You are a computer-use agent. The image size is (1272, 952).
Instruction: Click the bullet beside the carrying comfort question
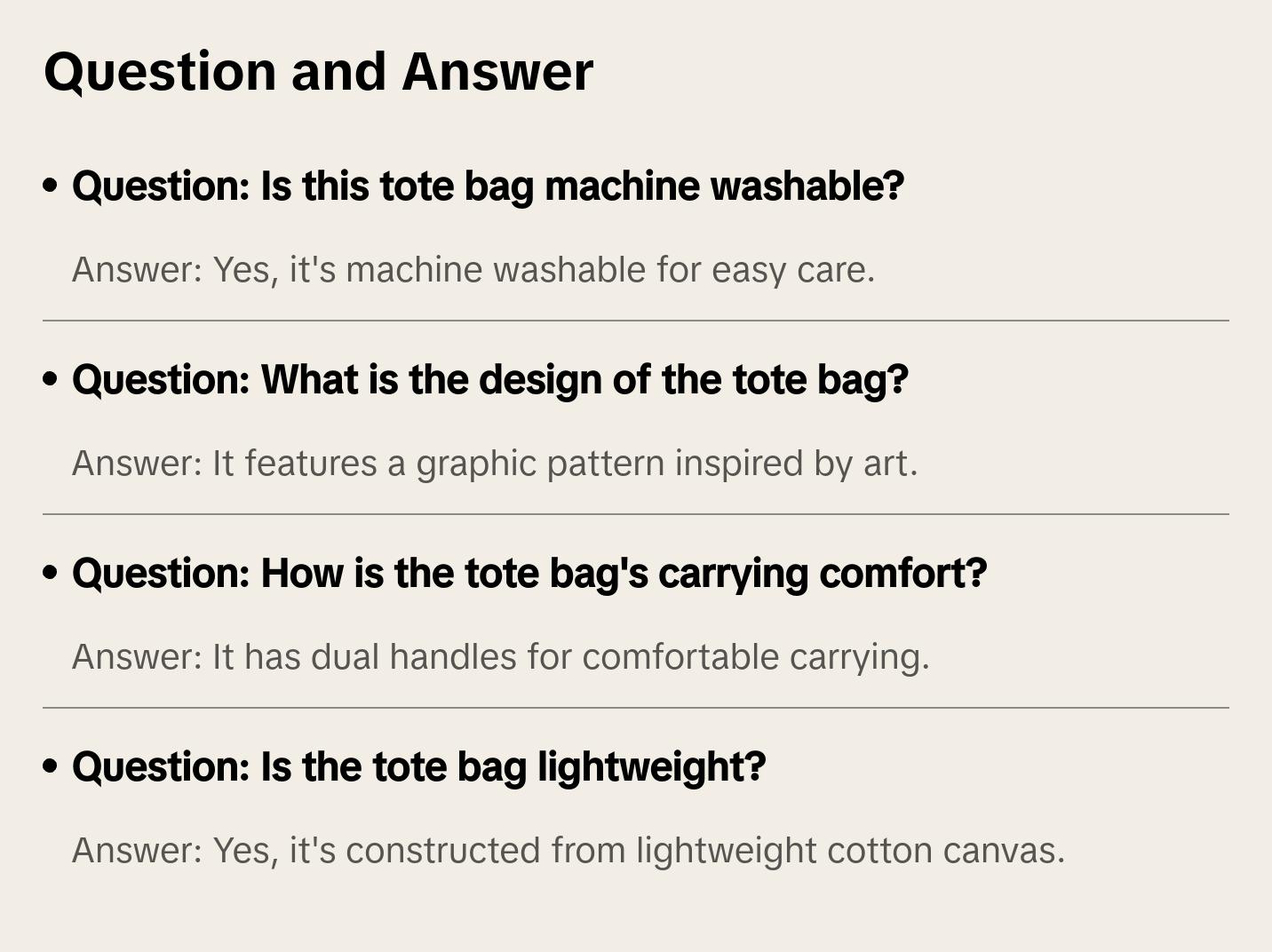pyautogui.click(x=51, y=573)
